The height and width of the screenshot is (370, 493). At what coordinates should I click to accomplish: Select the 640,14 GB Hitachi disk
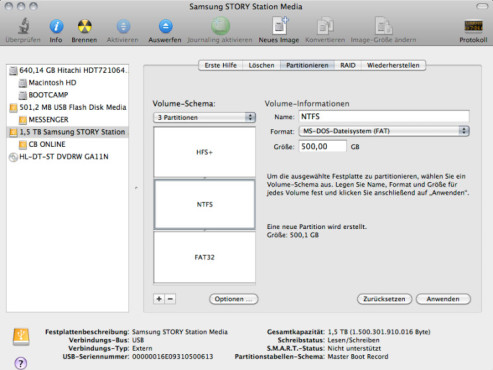coord(68,70)
